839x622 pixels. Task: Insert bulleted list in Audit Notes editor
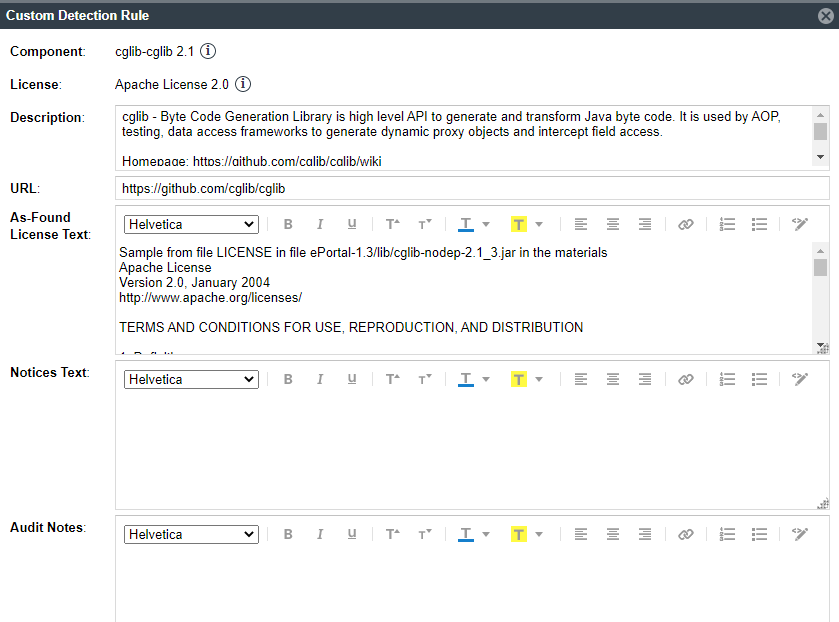pos(760,535)
